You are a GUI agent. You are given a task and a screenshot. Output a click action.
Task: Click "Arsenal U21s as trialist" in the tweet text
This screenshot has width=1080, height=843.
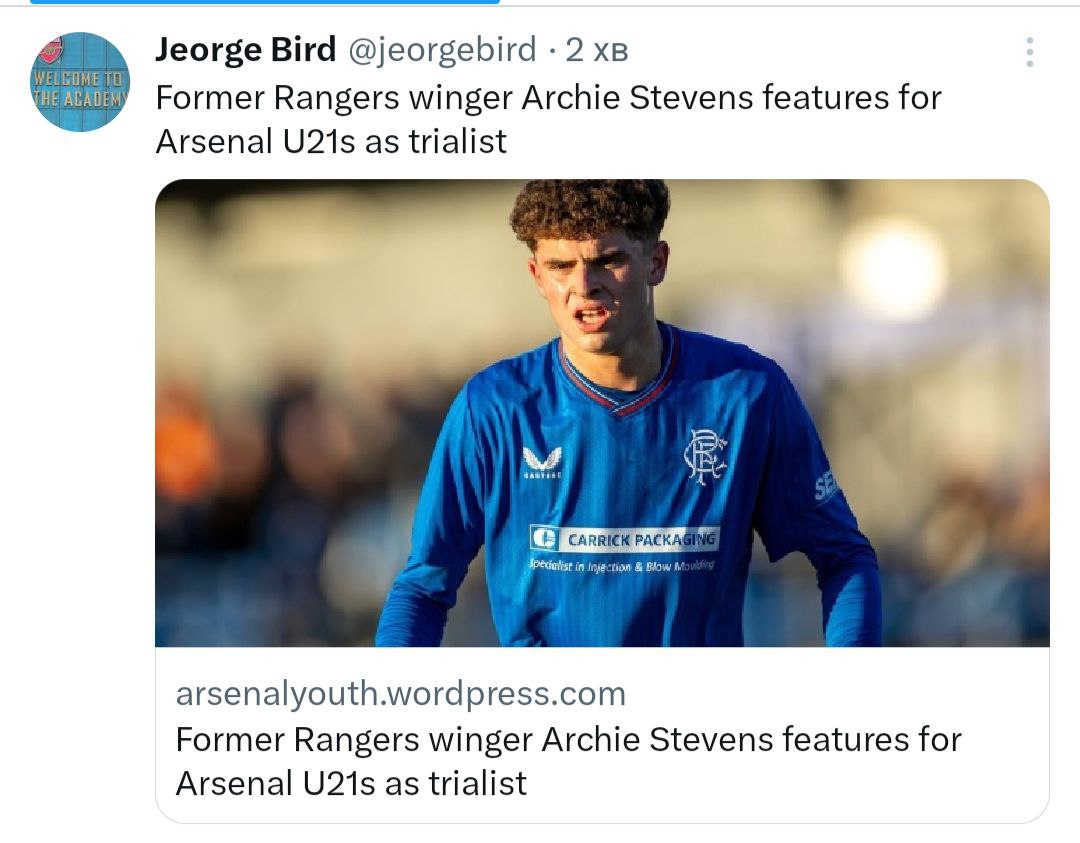(x=331, y=141)
